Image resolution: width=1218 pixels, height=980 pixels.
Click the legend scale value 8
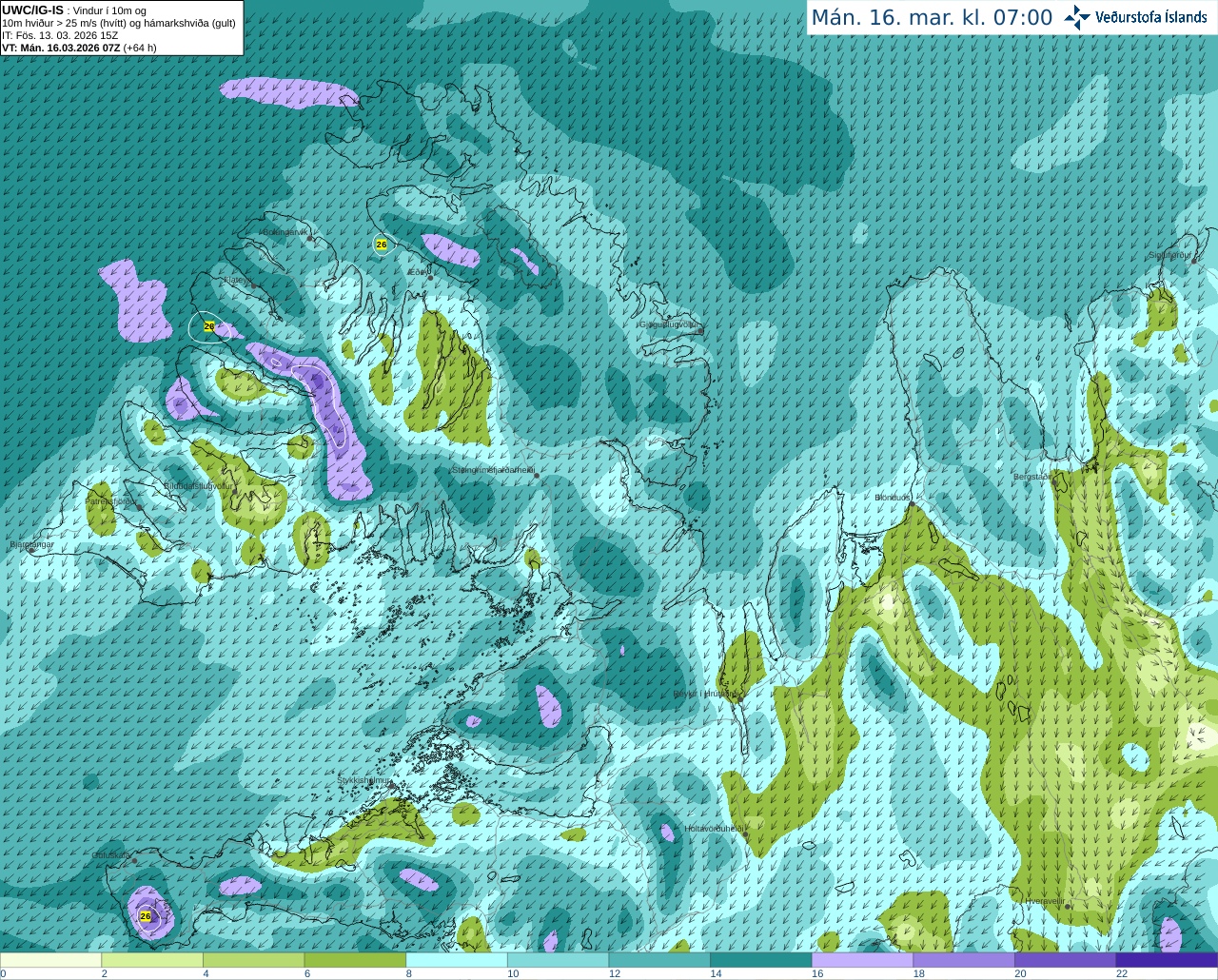408,973
